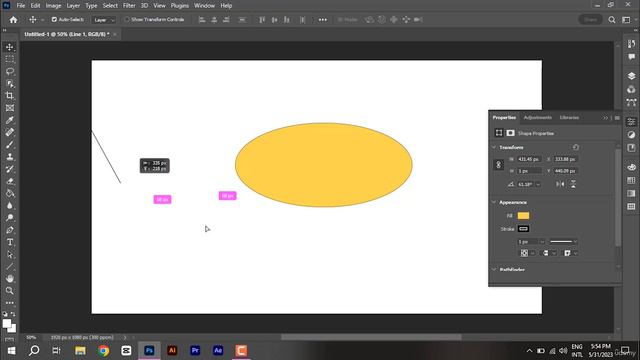
Task: Click the foreground color swatch
Action: coord(7,324)
